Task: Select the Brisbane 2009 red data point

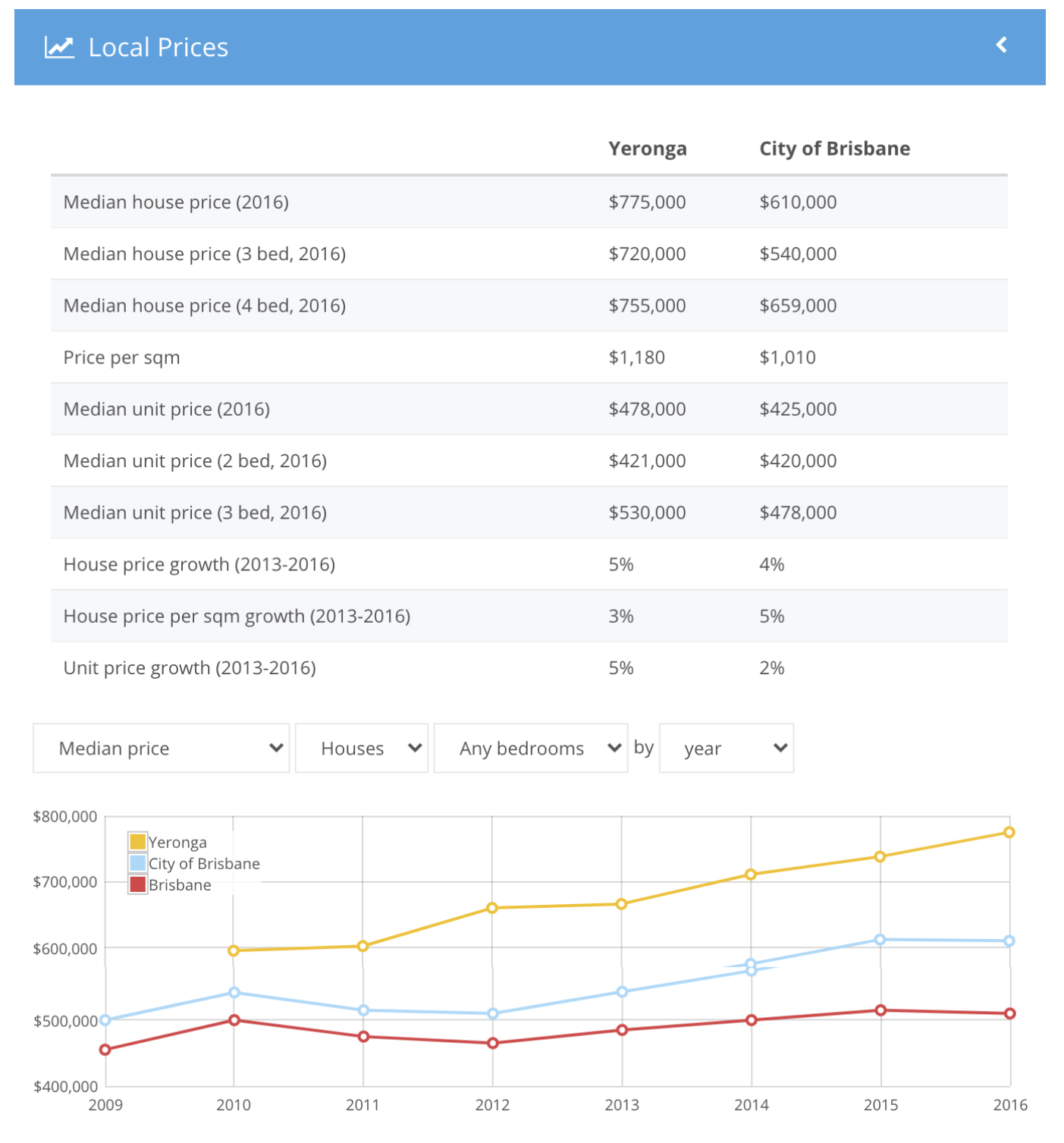Action: click(x=105, y=1050)
